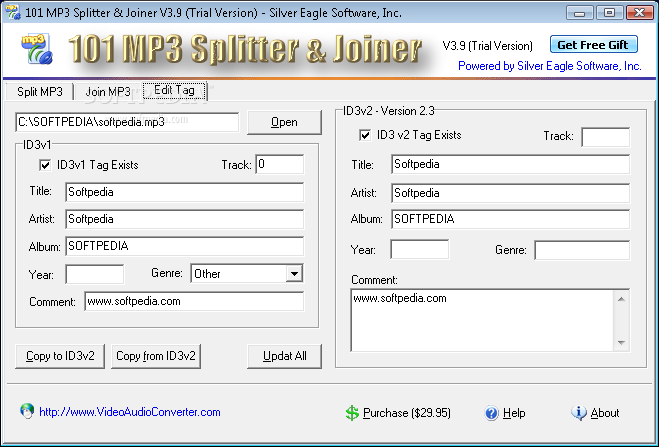659x447 pixels.
Task: Click the ID3v2 Title field
Action: coord(511,164)
